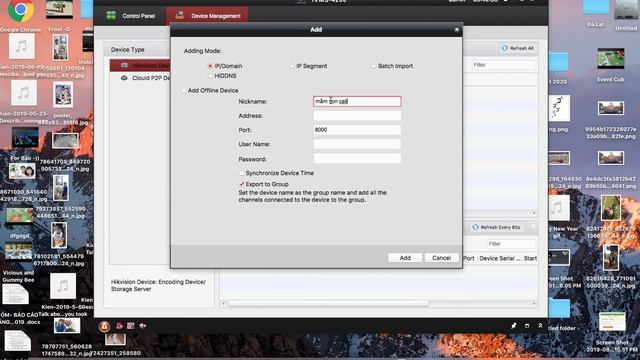The height and width of the screenshot is (360, 640).
Task: Select the IP/Domain adding mode
Action: 210,66
